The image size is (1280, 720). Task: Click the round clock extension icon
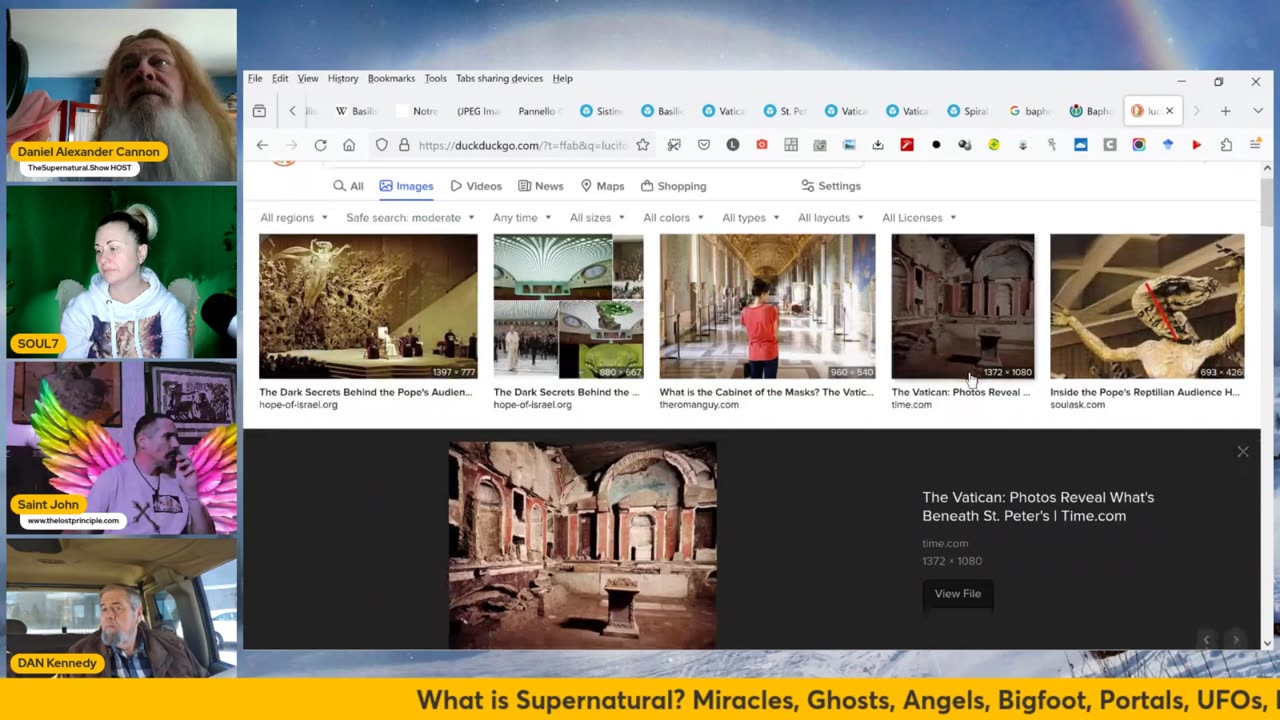733,145
